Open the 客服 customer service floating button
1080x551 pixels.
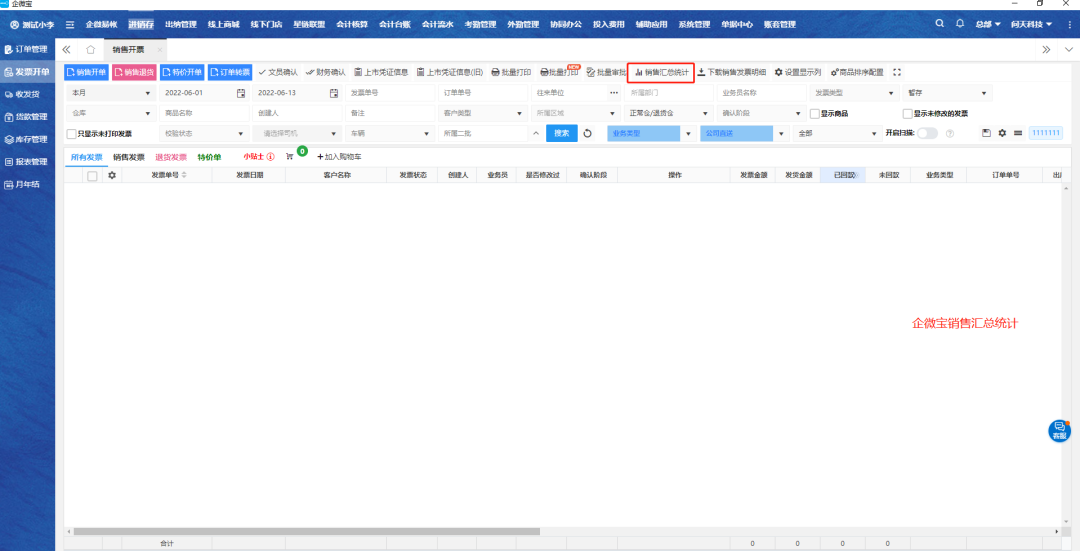[1059, 431]
